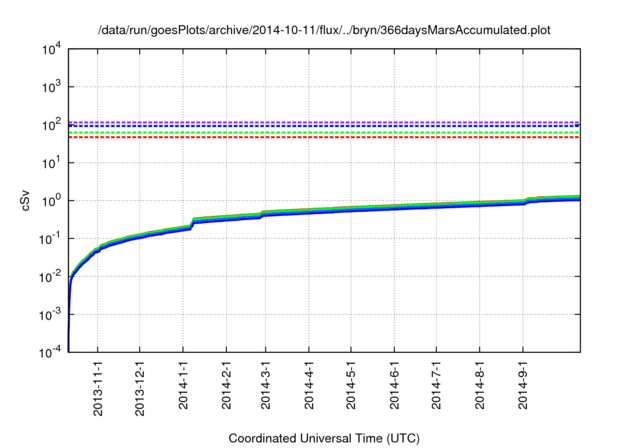Click the 10^2 y-axis tick label
Screen dimensions: 640x448
(x=51, y=125)
